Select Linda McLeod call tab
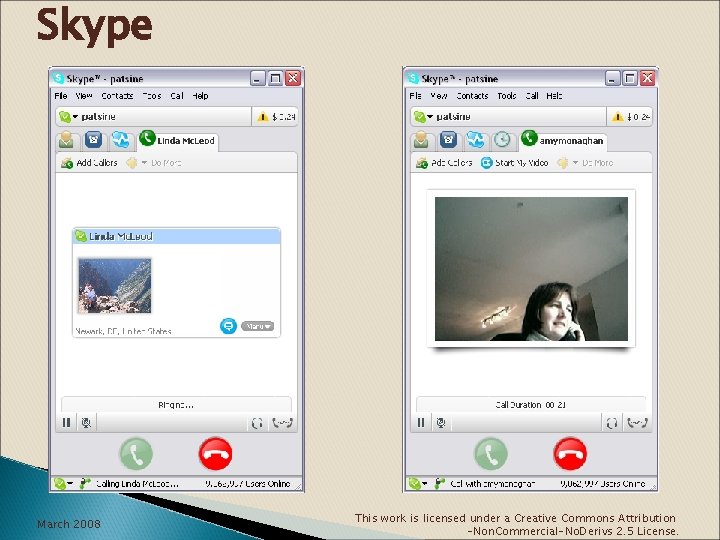 (178, 141)
